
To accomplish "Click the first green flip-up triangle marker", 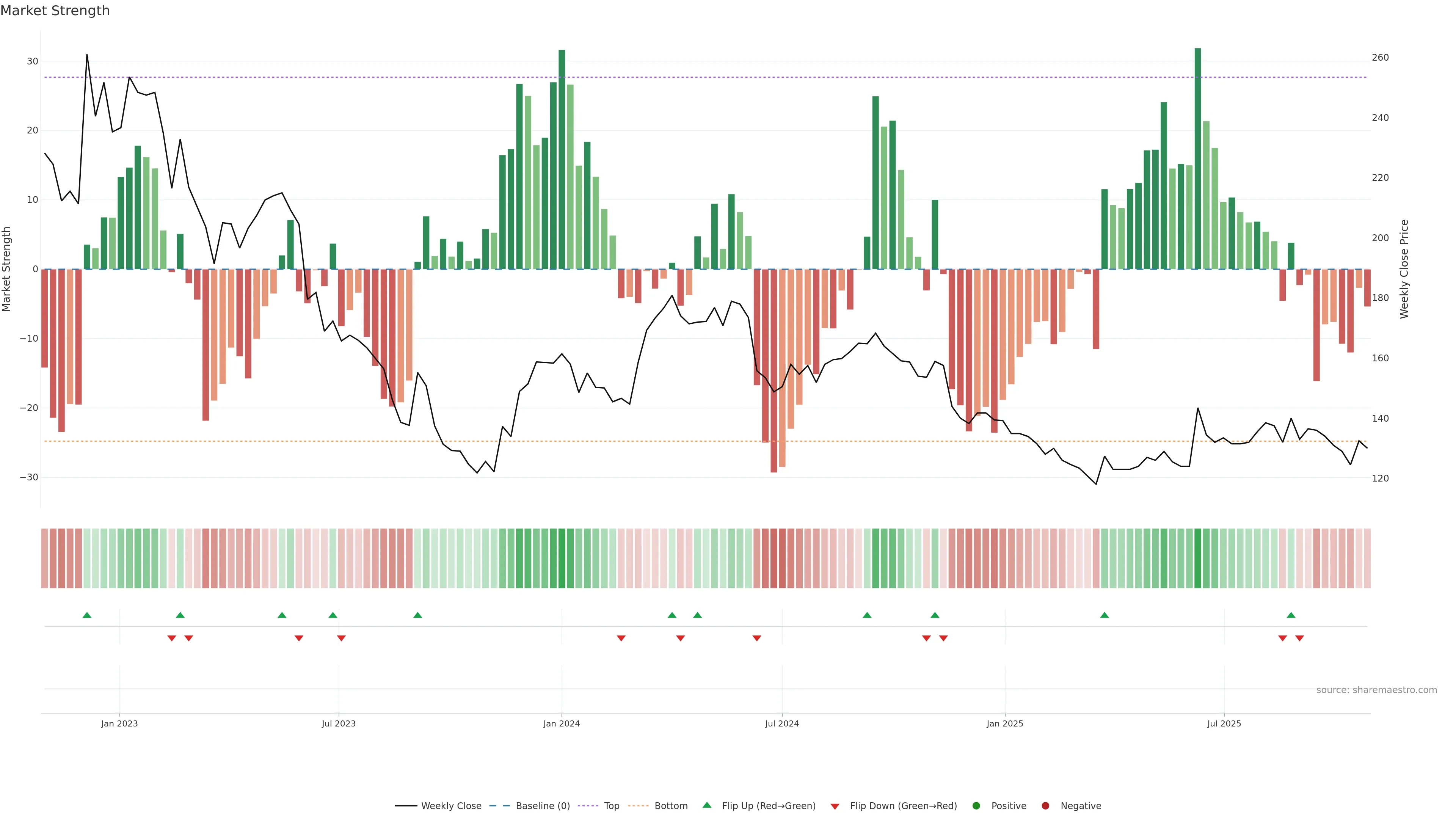I will coord(87,615).
